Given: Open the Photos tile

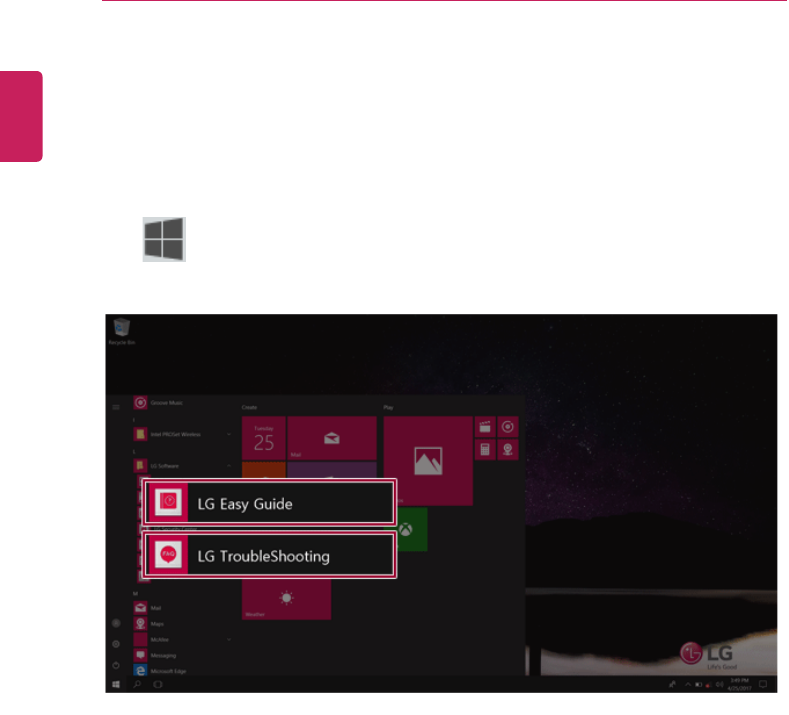Looking at the screenshot, I should coord(428,460).
